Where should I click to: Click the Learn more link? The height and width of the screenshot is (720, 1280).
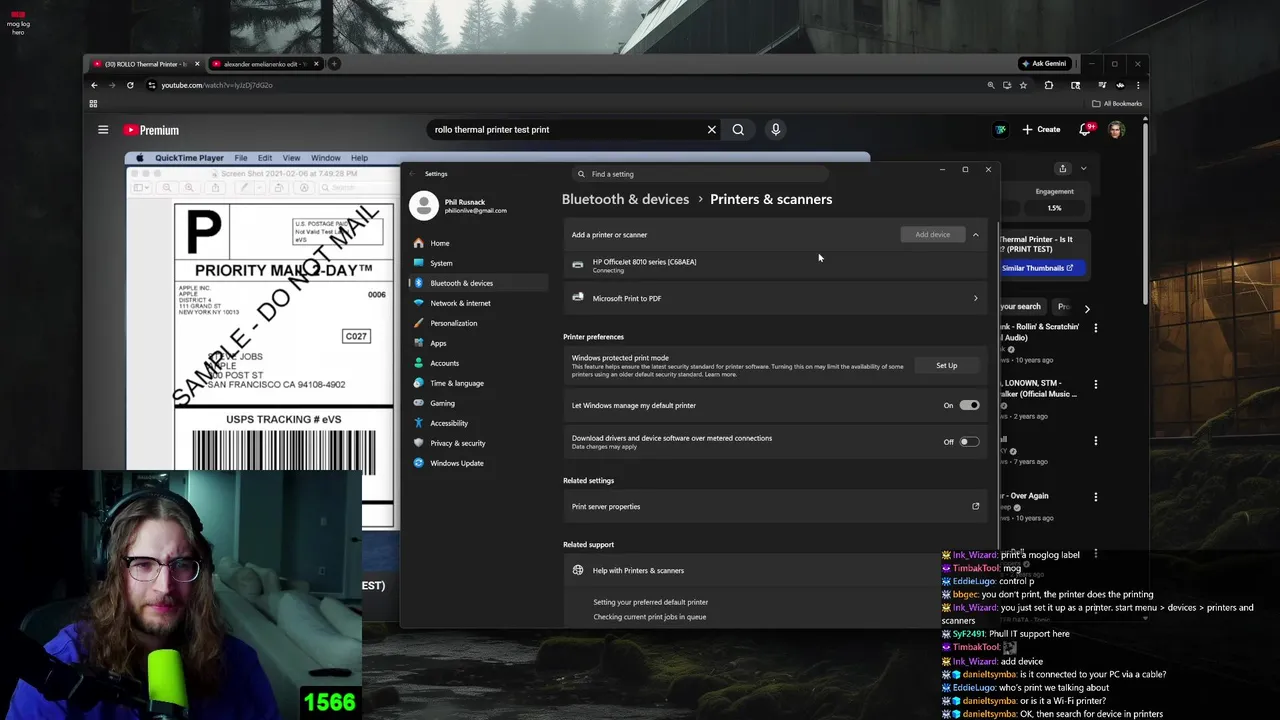721,374
